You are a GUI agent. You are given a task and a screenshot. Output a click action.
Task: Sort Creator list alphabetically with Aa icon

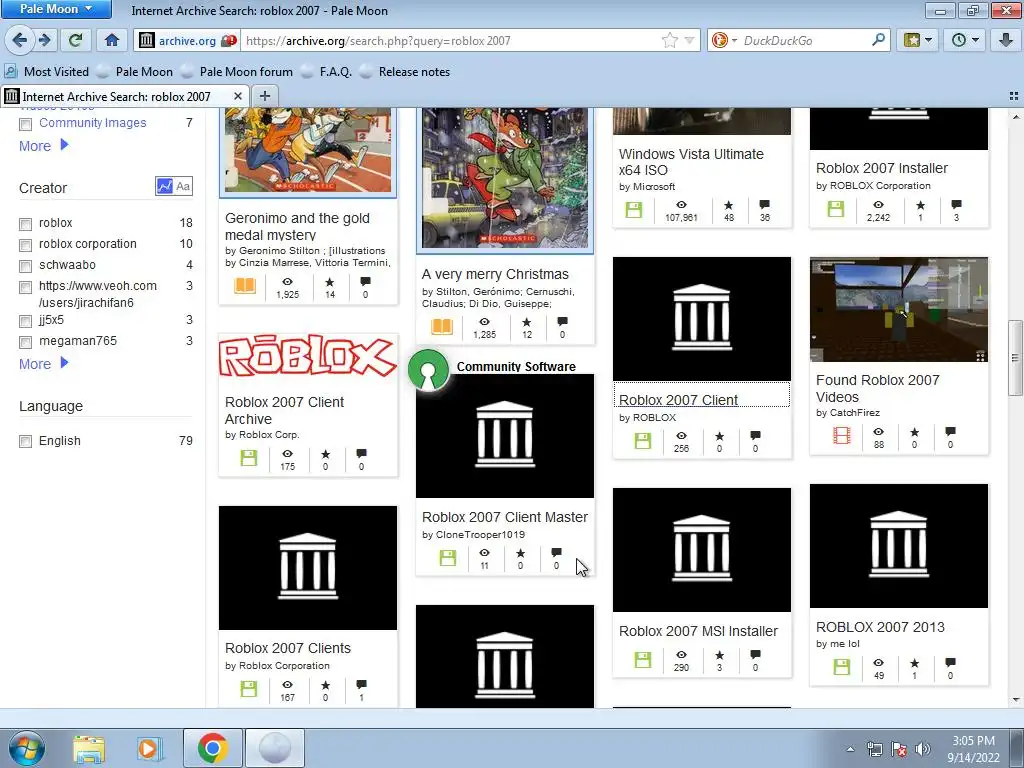(183, 186)
